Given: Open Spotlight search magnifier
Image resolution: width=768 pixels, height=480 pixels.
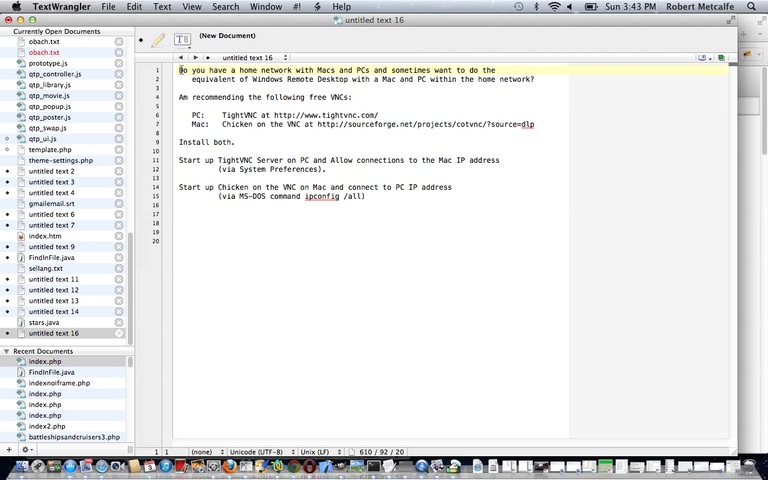Looking at the screenshot, I should (751, 6).
